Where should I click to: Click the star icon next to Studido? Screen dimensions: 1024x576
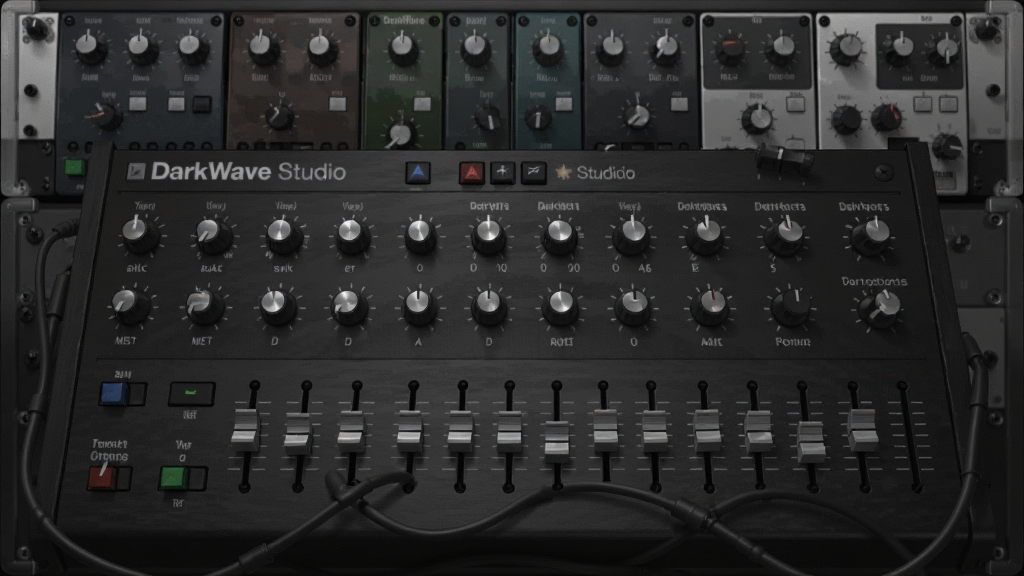pos(563,172)
